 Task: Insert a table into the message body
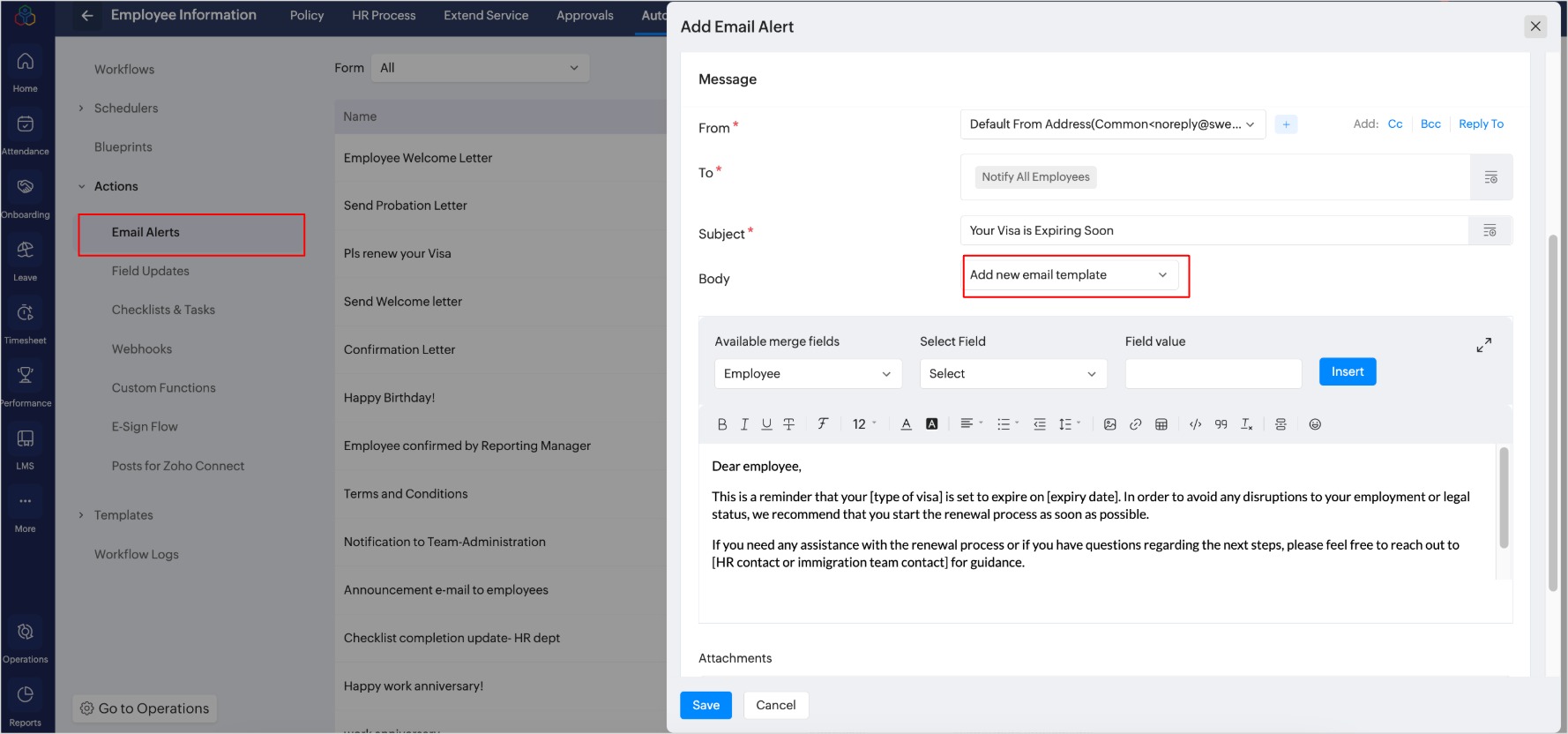pyautogui.click(x=1161, y=424)
